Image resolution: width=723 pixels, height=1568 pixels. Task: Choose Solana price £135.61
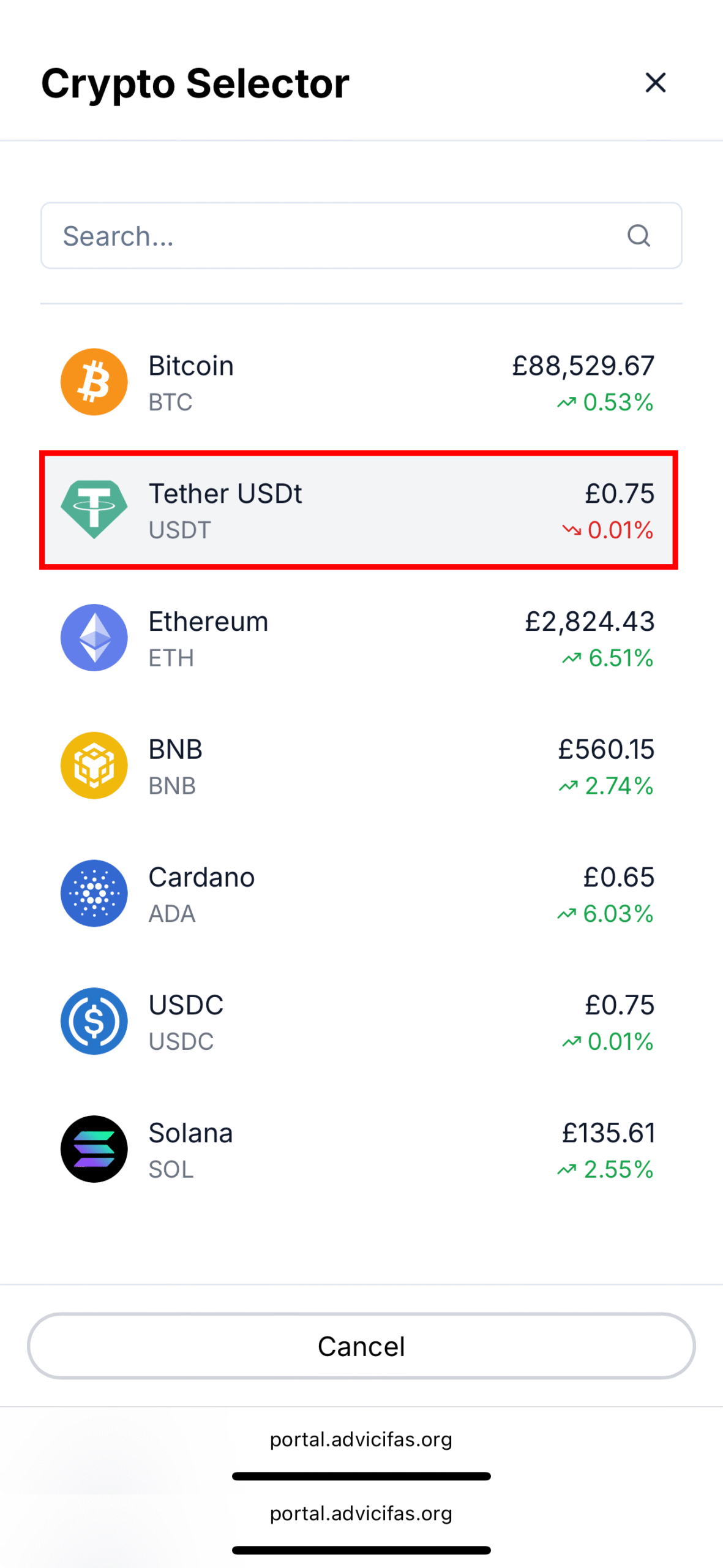coord(609,1133)
